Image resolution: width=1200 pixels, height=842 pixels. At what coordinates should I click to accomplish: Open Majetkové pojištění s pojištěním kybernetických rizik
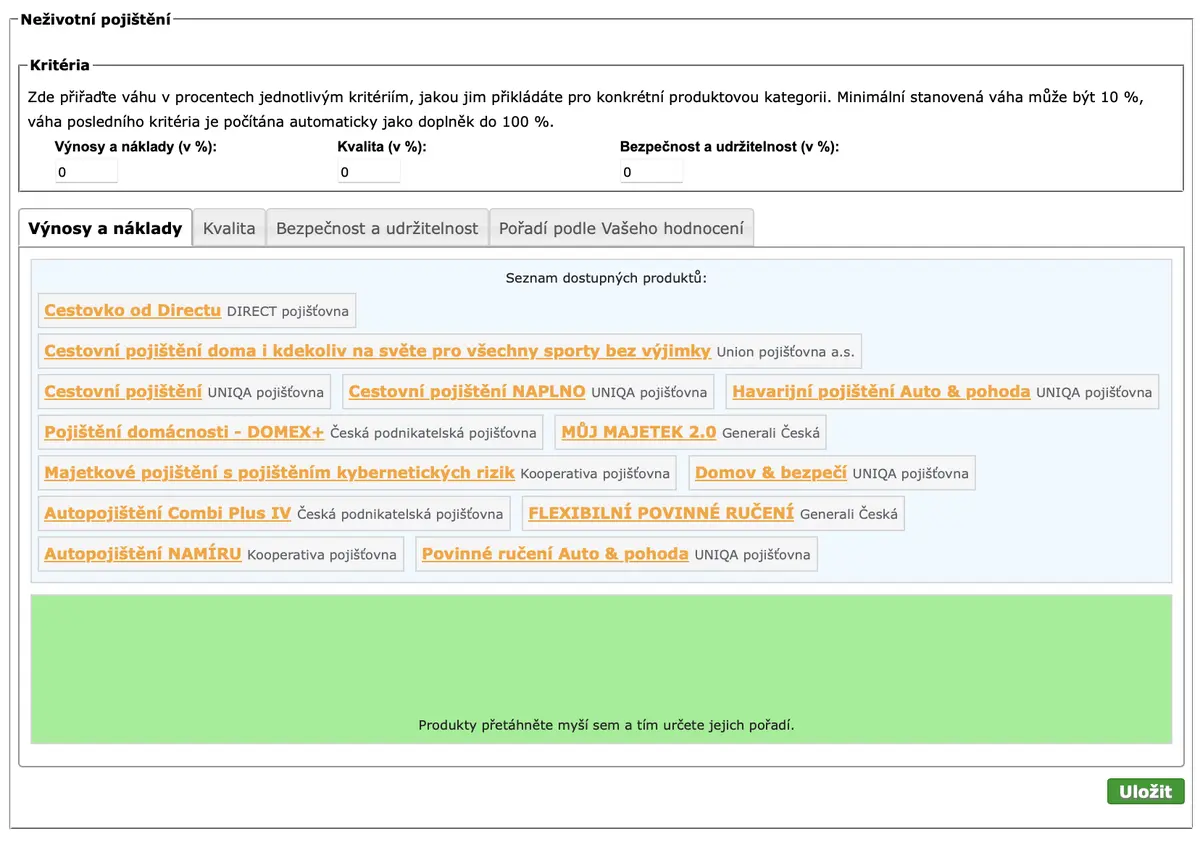tap(279, 473)
